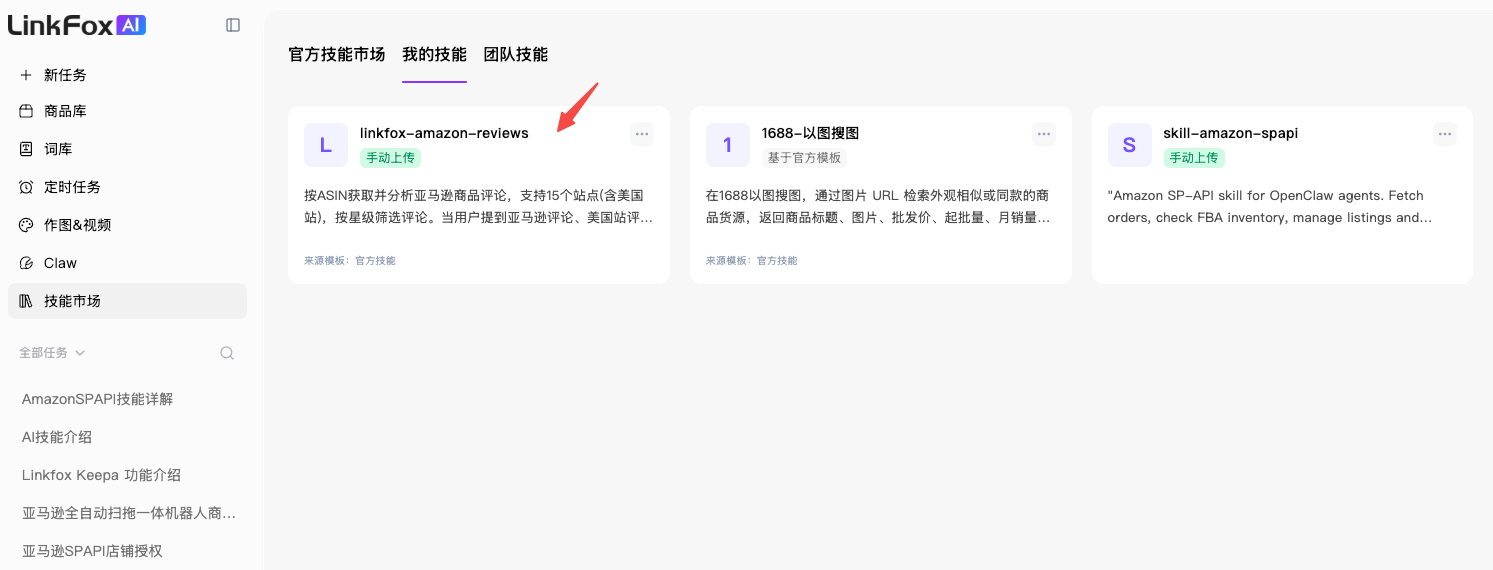1493x570 pixels.
Task: Click the 词库 icon in sidebar
Action: tap(26, 149)
